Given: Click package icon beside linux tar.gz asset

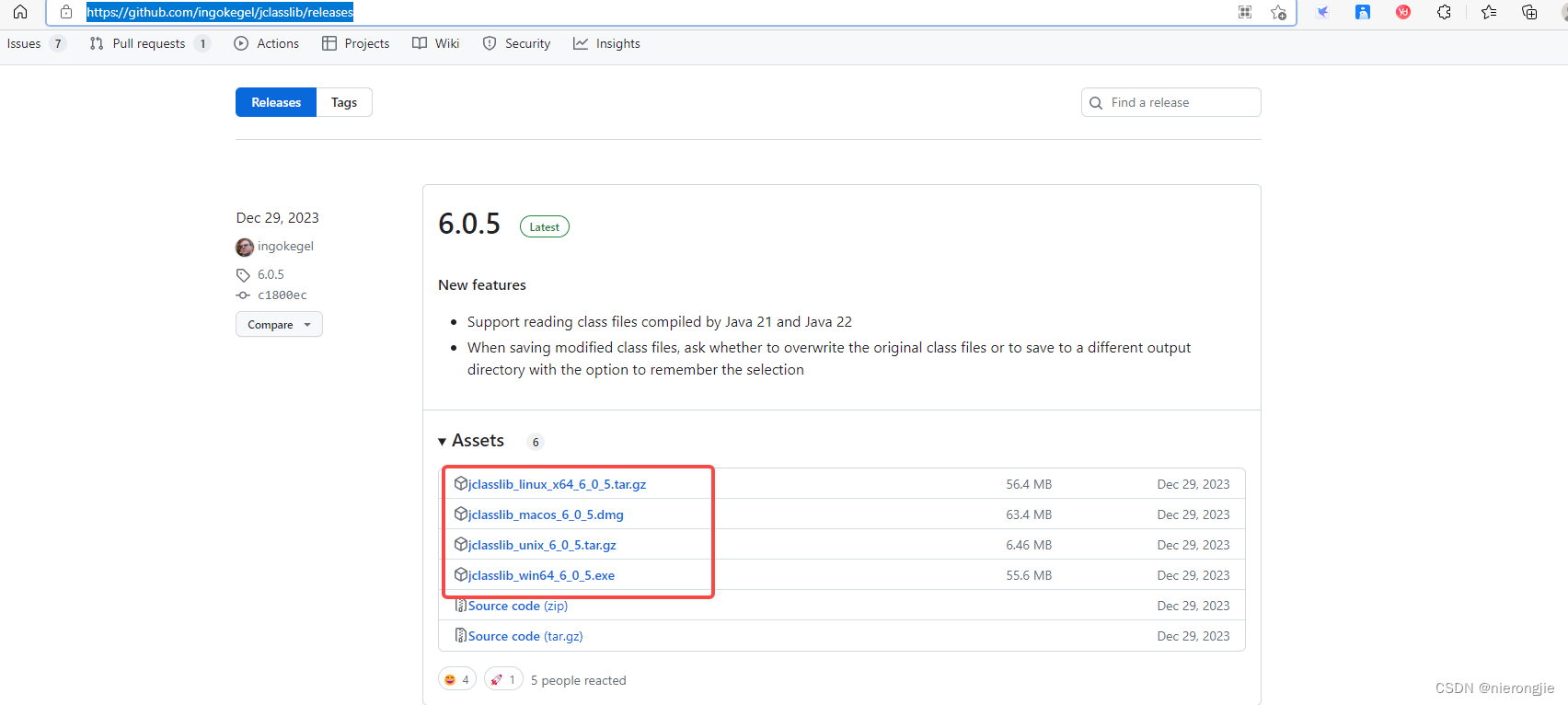Looking at the screenshot, I should (x=461, y=483).
